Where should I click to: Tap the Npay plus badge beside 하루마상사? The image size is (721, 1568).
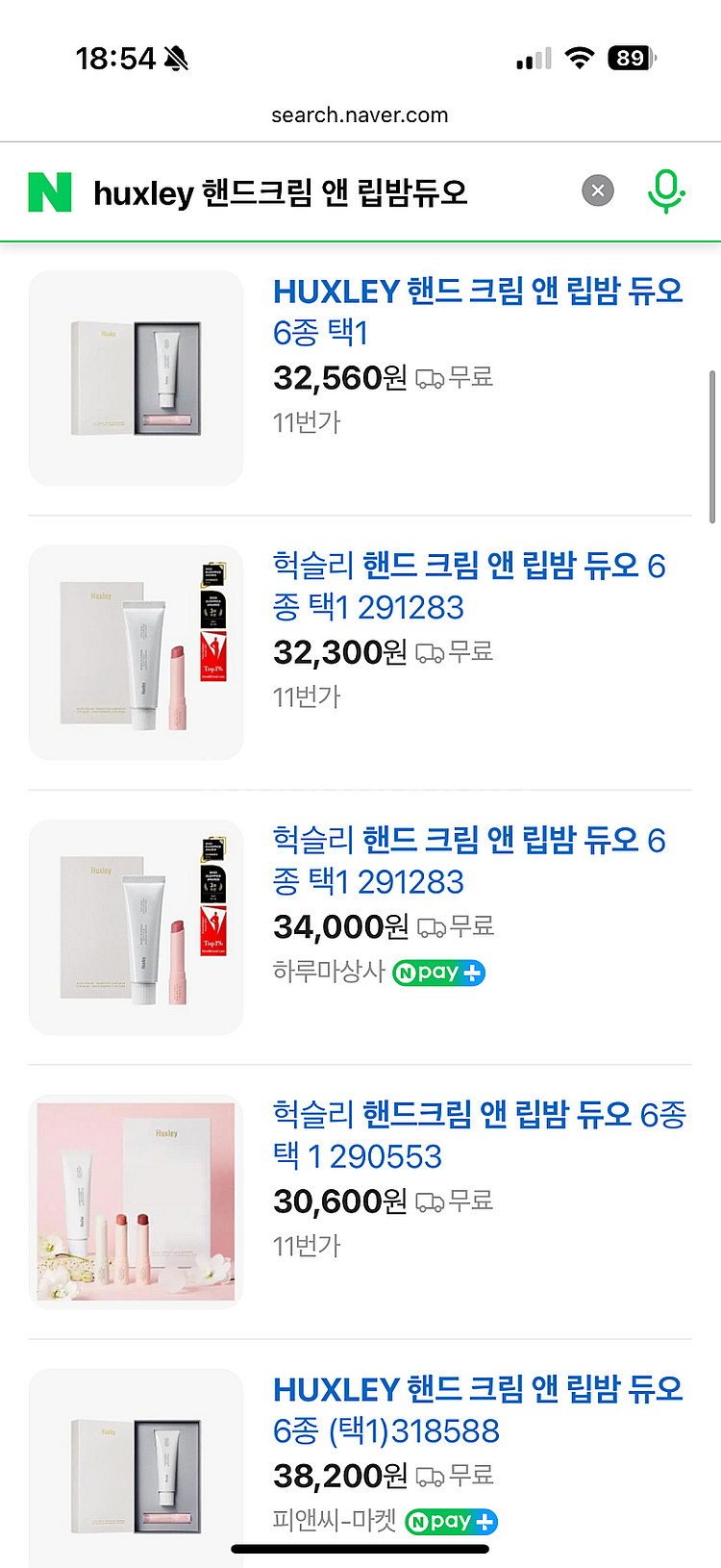[438, 973]
